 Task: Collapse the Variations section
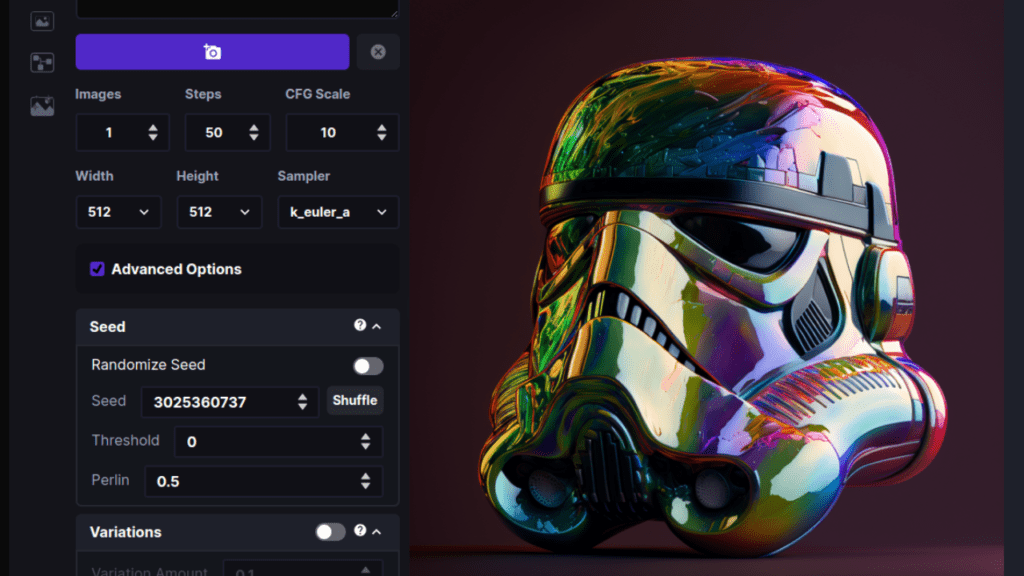[x=376, y=531]
